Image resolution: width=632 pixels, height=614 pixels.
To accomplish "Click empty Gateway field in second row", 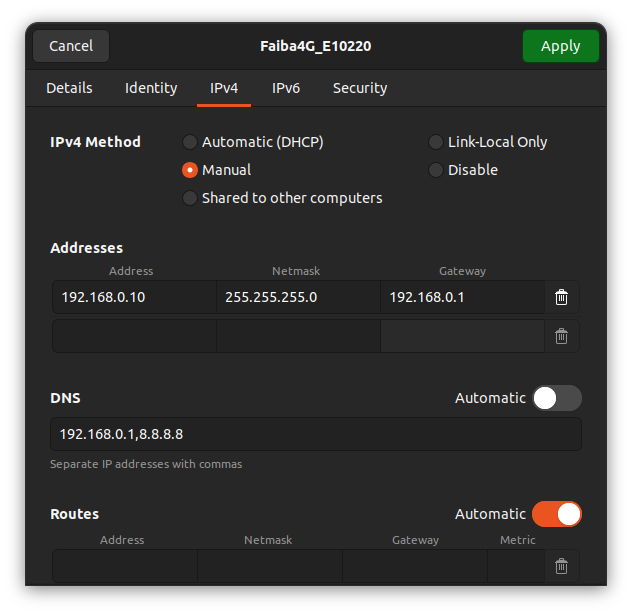I will click(462, 336).
